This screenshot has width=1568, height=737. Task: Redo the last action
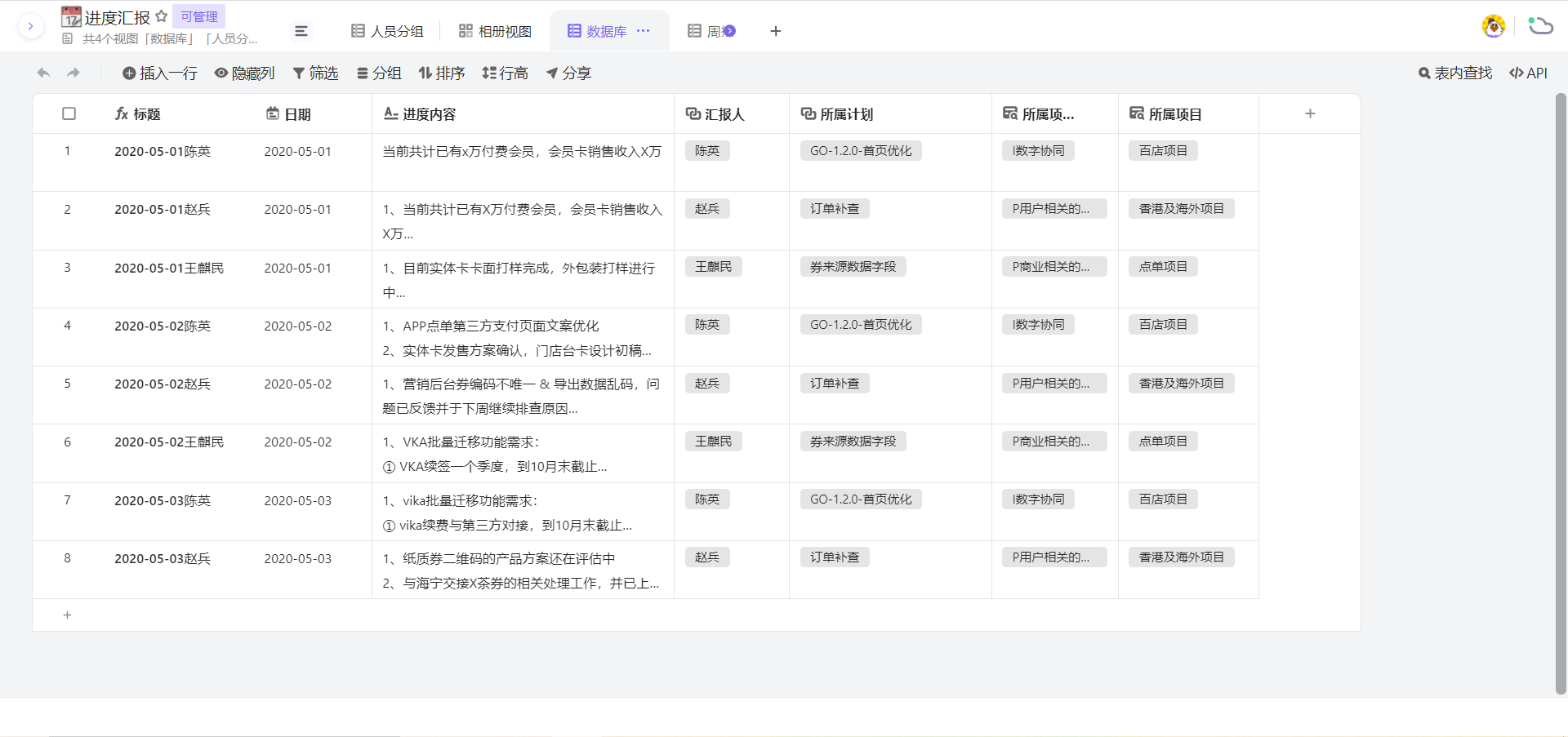point(73,73)
